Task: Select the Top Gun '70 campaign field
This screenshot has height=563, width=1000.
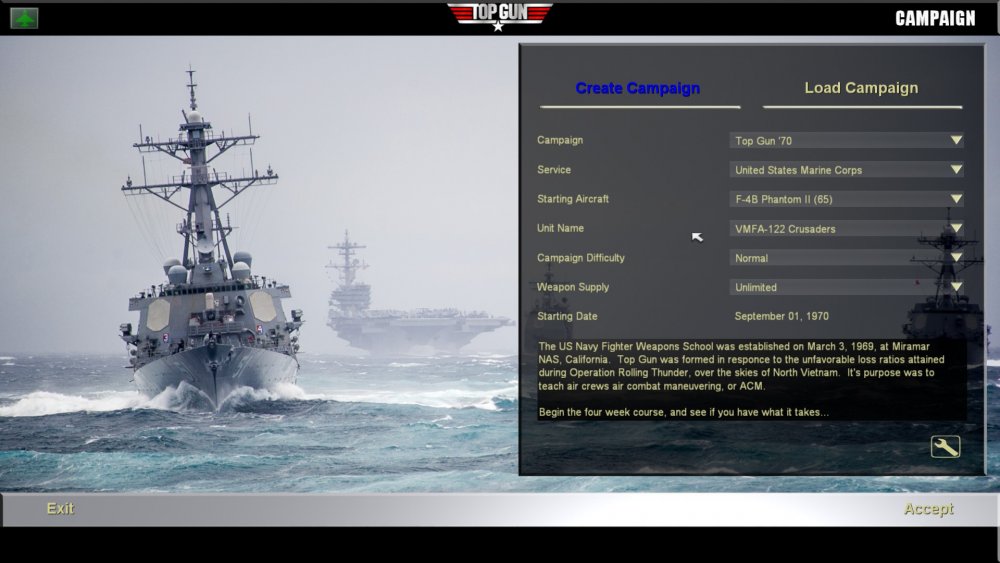Action: [x=846, y=140]
